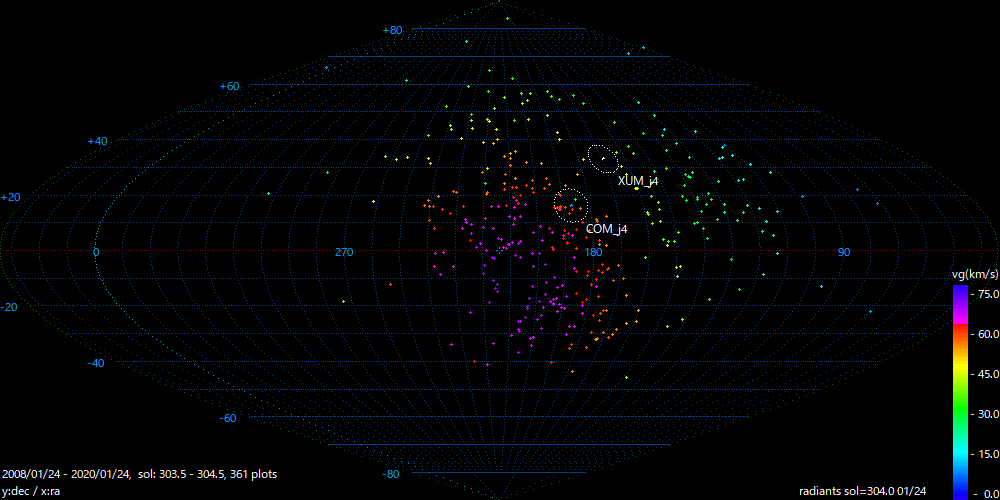Click the +60 declination label
1000x500 pixels.
point(229,87)
